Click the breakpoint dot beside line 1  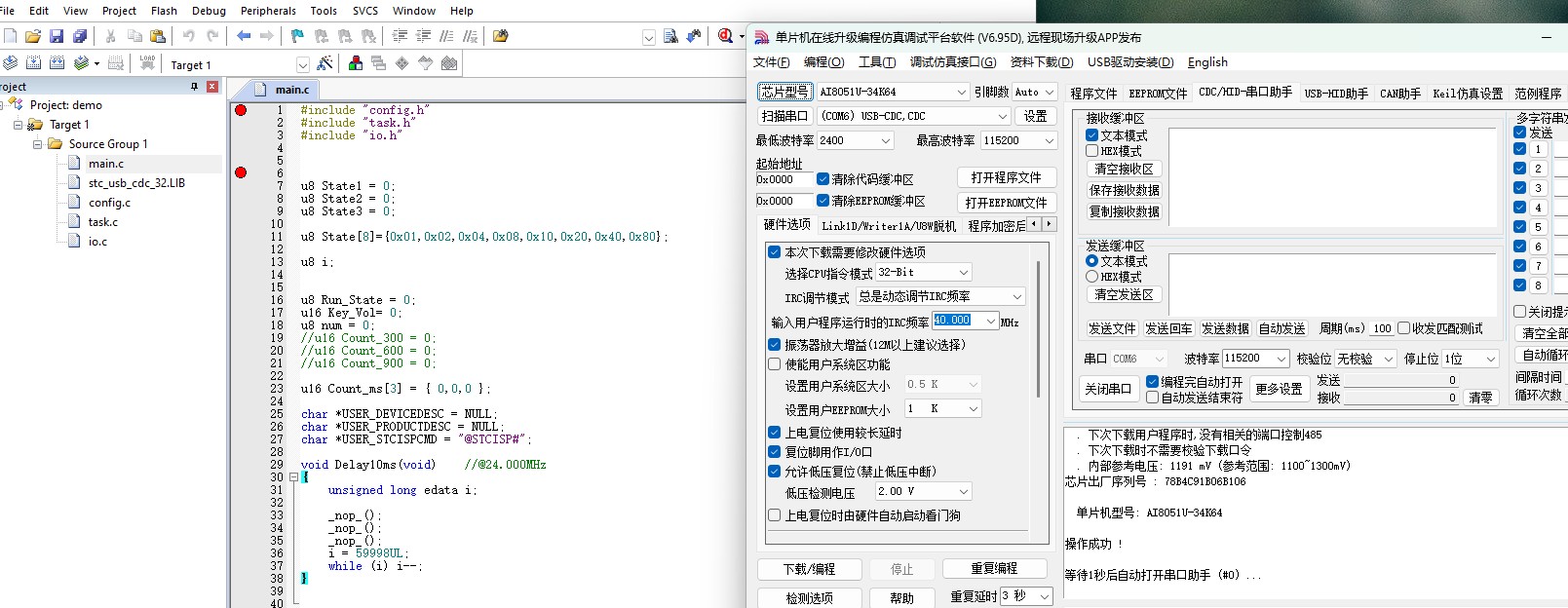[241, 110]
